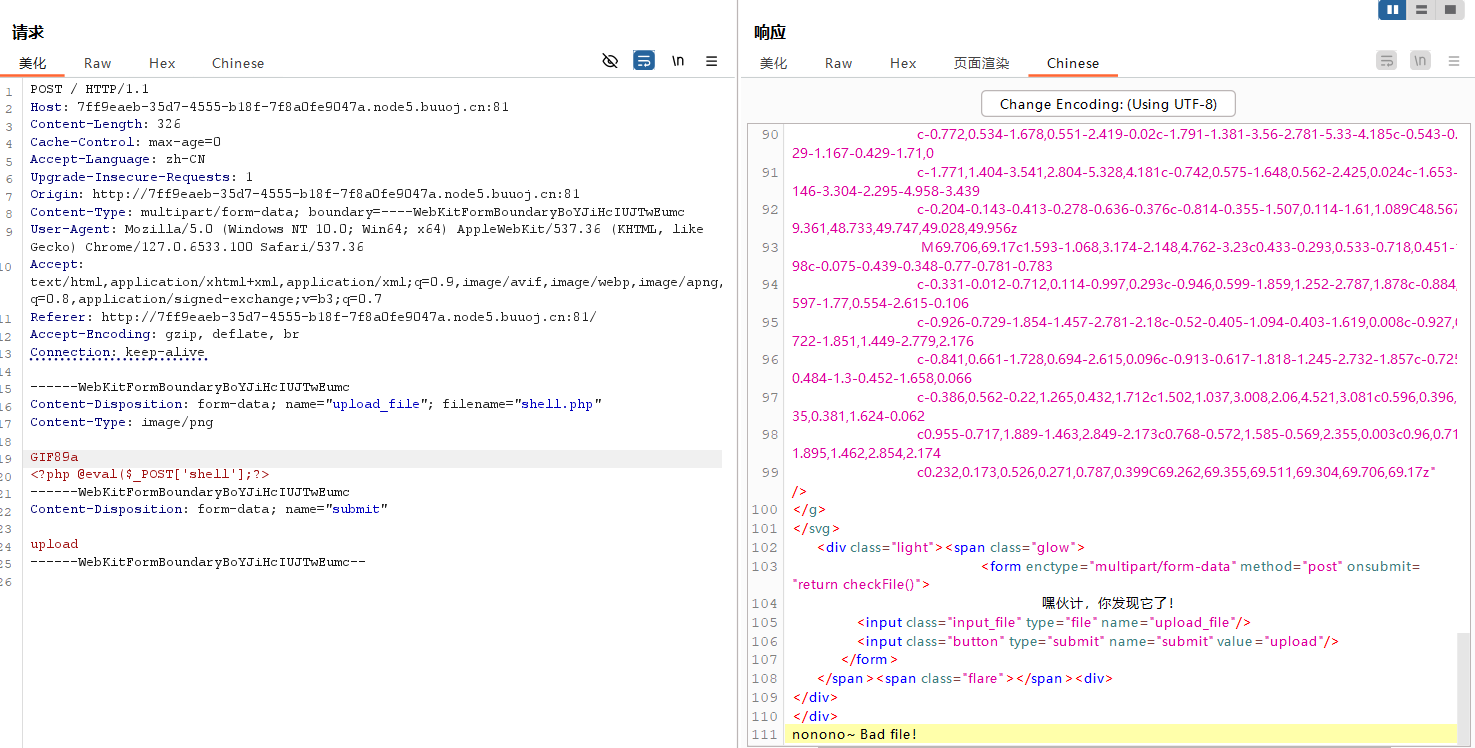
Task: Open response panel hamburger menu
Action: pos(1454,61)
